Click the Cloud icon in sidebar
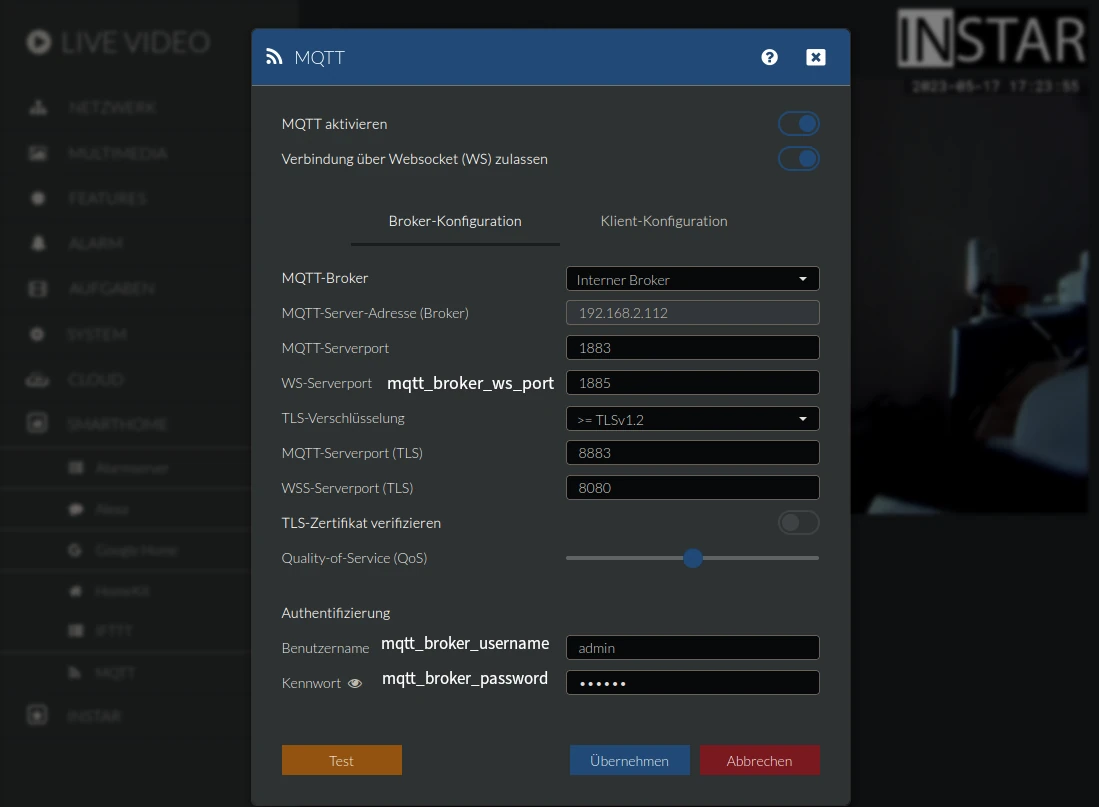1099x807 pixels. 38,380
